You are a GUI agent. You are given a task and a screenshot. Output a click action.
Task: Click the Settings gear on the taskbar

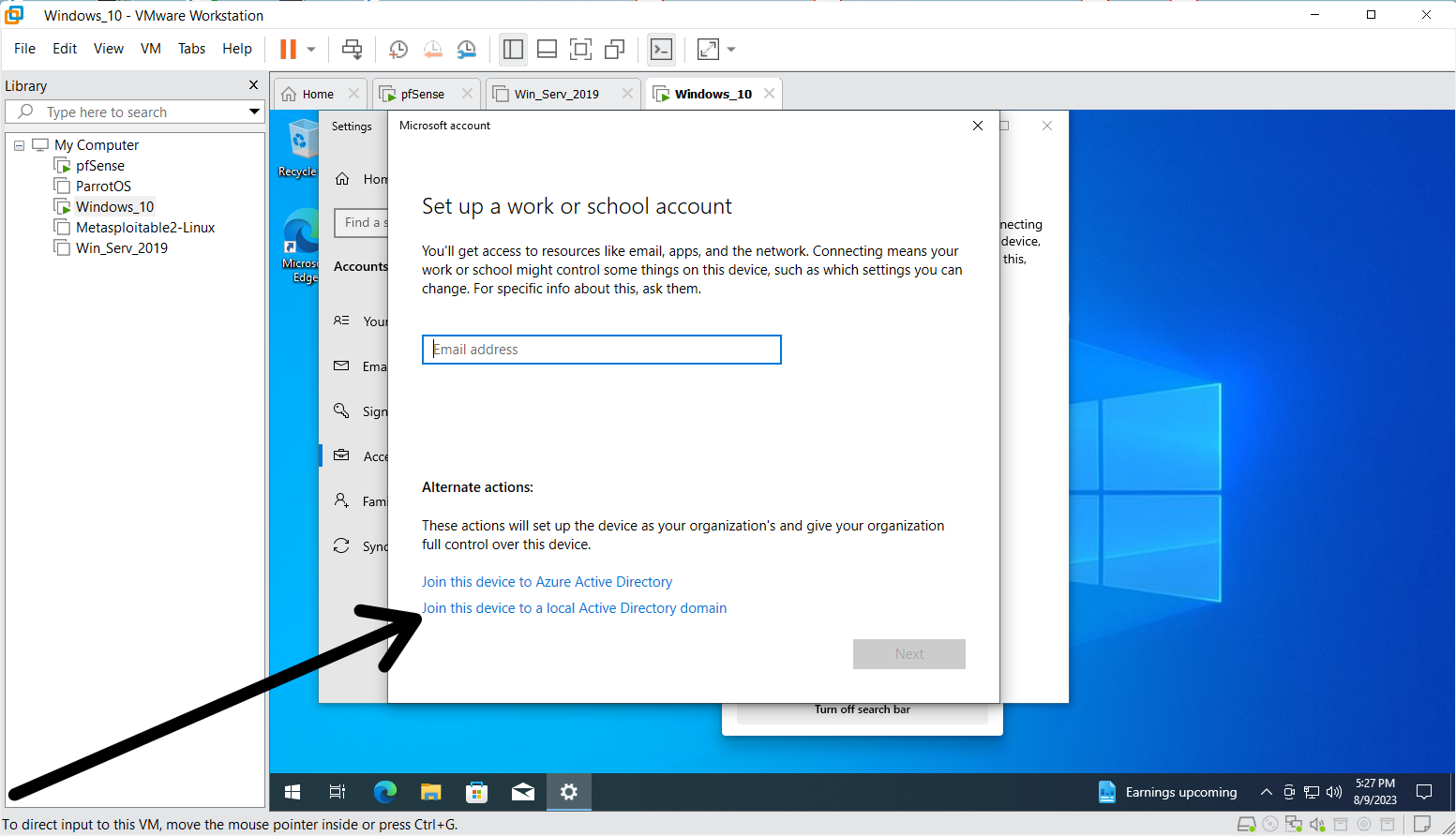click(x=568, y=792)
